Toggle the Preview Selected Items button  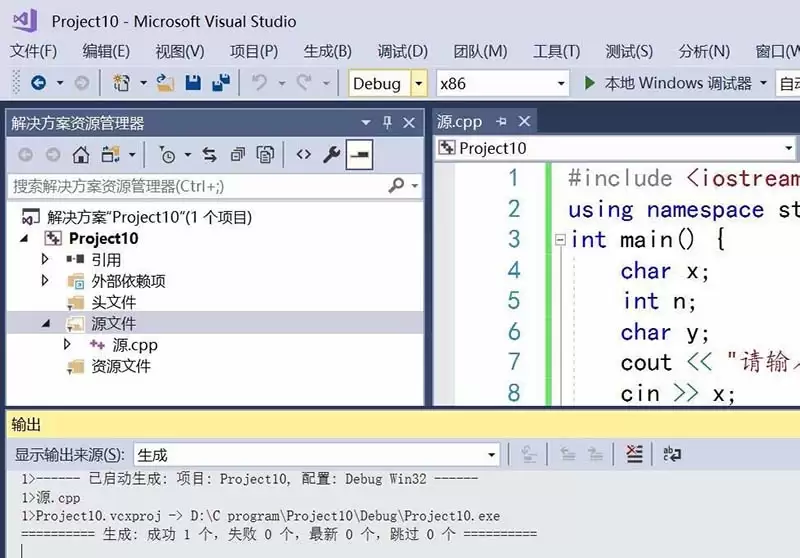(x=360, y=155)
